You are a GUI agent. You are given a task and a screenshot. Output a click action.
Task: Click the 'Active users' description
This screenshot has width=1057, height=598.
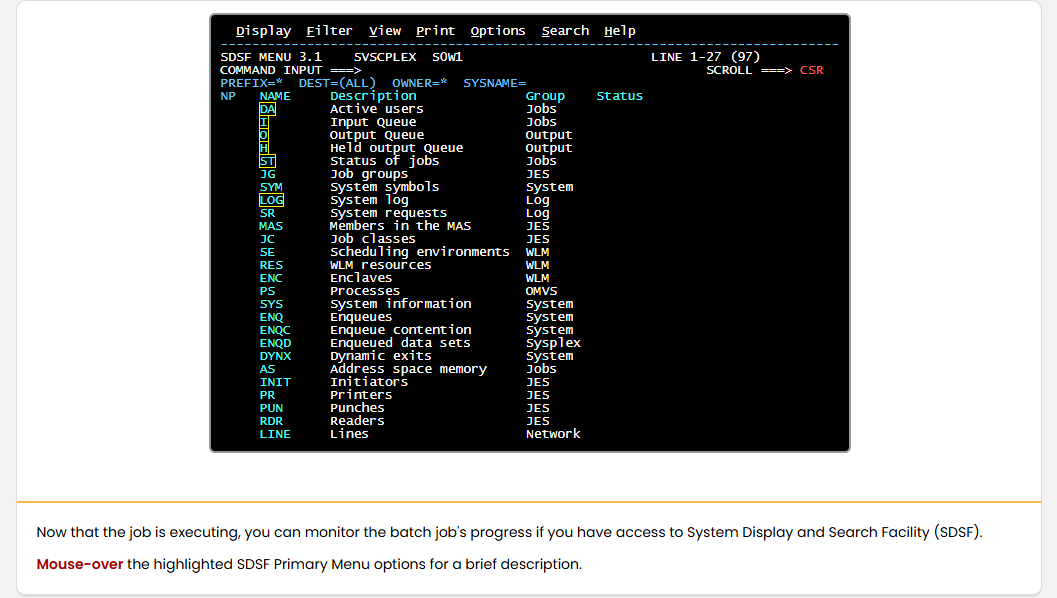[377, 109]
